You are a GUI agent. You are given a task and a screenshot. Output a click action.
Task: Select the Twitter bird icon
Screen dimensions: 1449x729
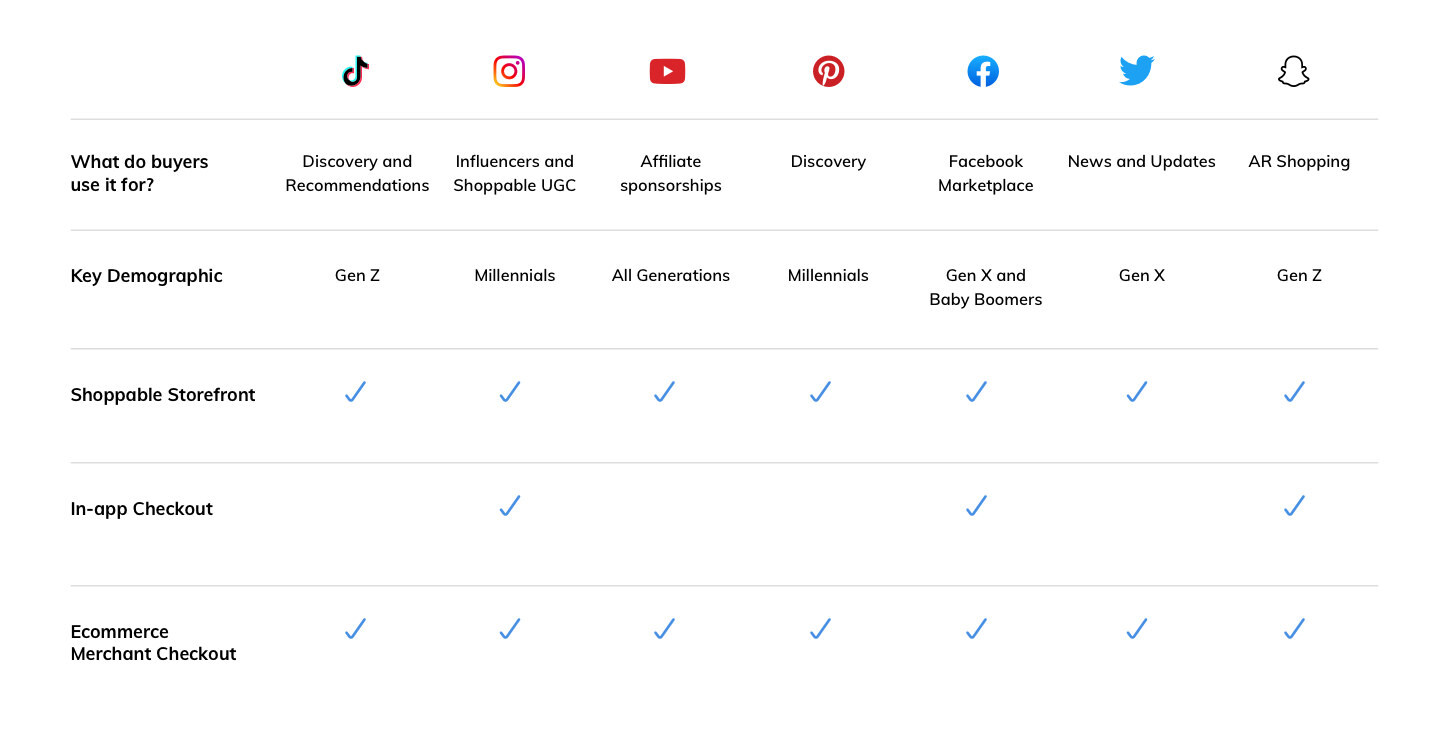1137,71
